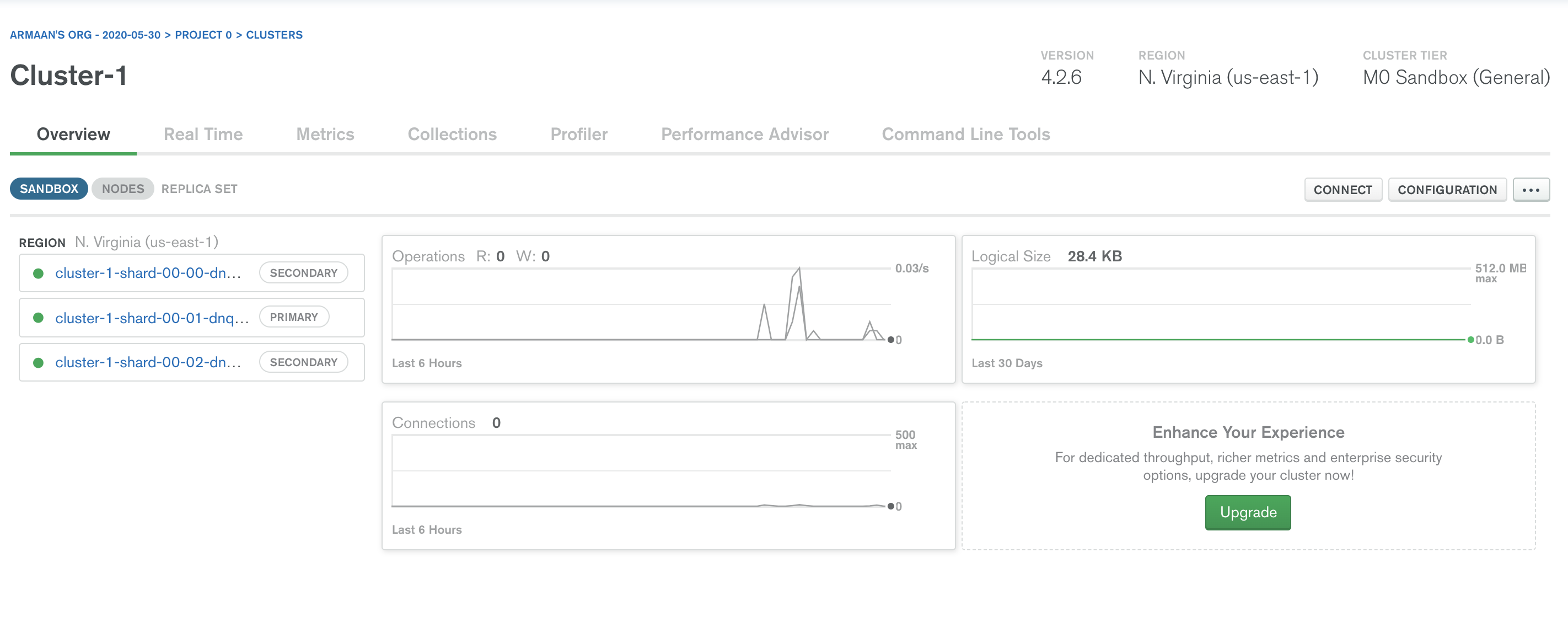Select the SANDBOX pill toggle
1568x633 pixels.
pos(49,189)
